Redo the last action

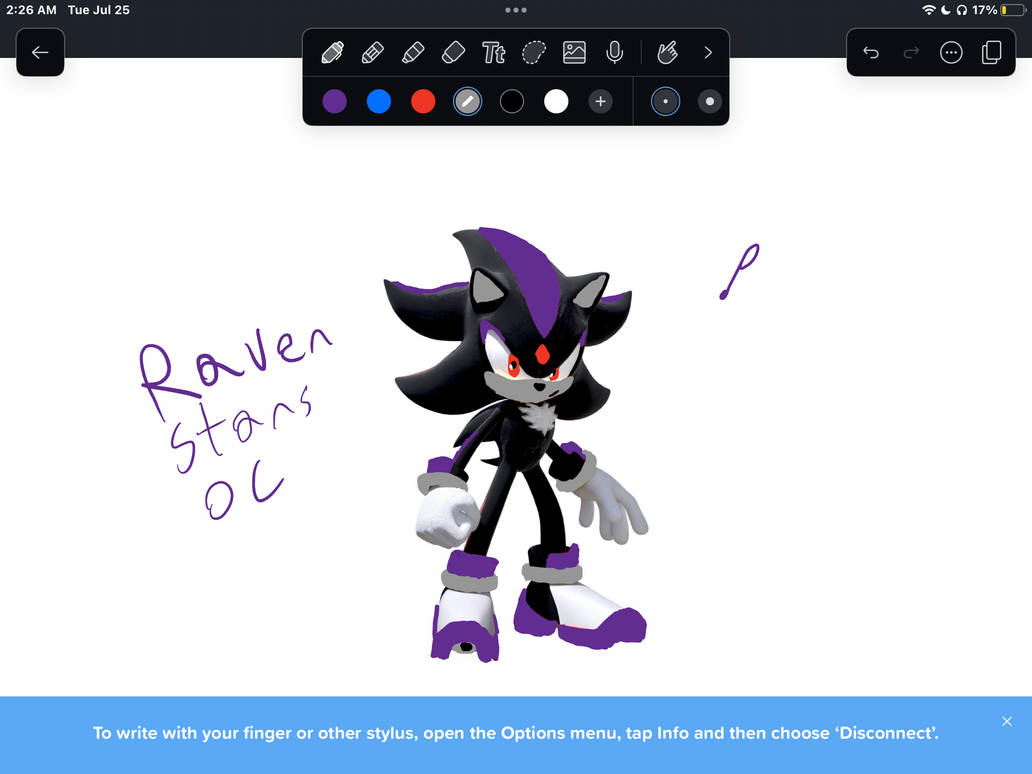tap(911, 53)
